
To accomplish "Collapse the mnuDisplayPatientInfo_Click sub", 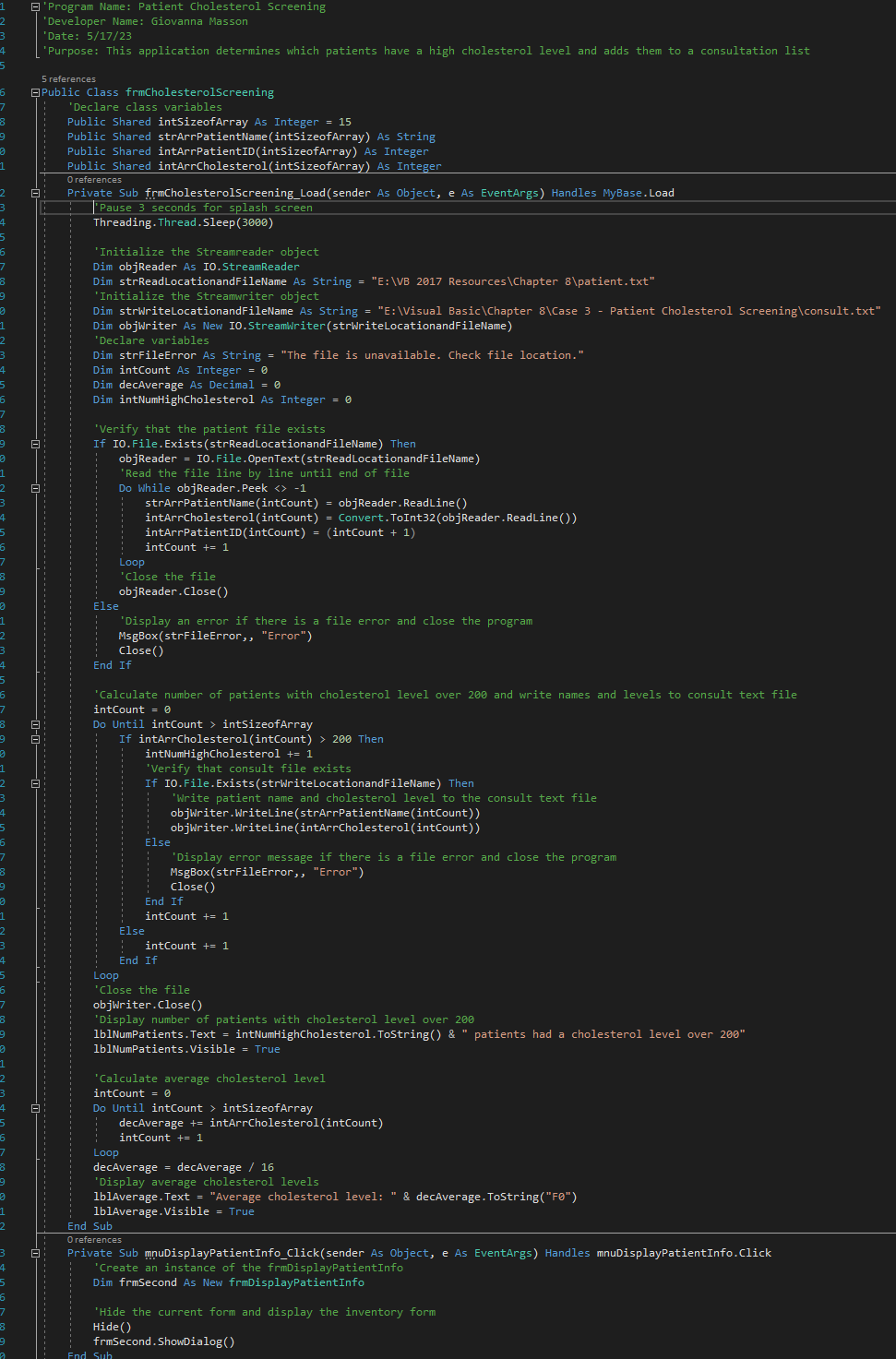I will (35, 1253).
